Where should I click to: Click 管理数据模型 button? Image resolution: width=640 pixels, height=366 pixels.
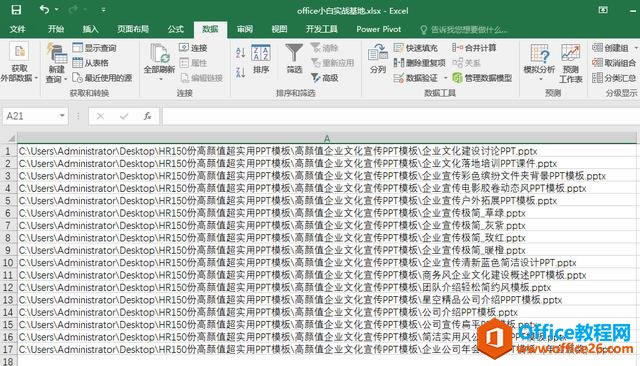coord(482,78)
